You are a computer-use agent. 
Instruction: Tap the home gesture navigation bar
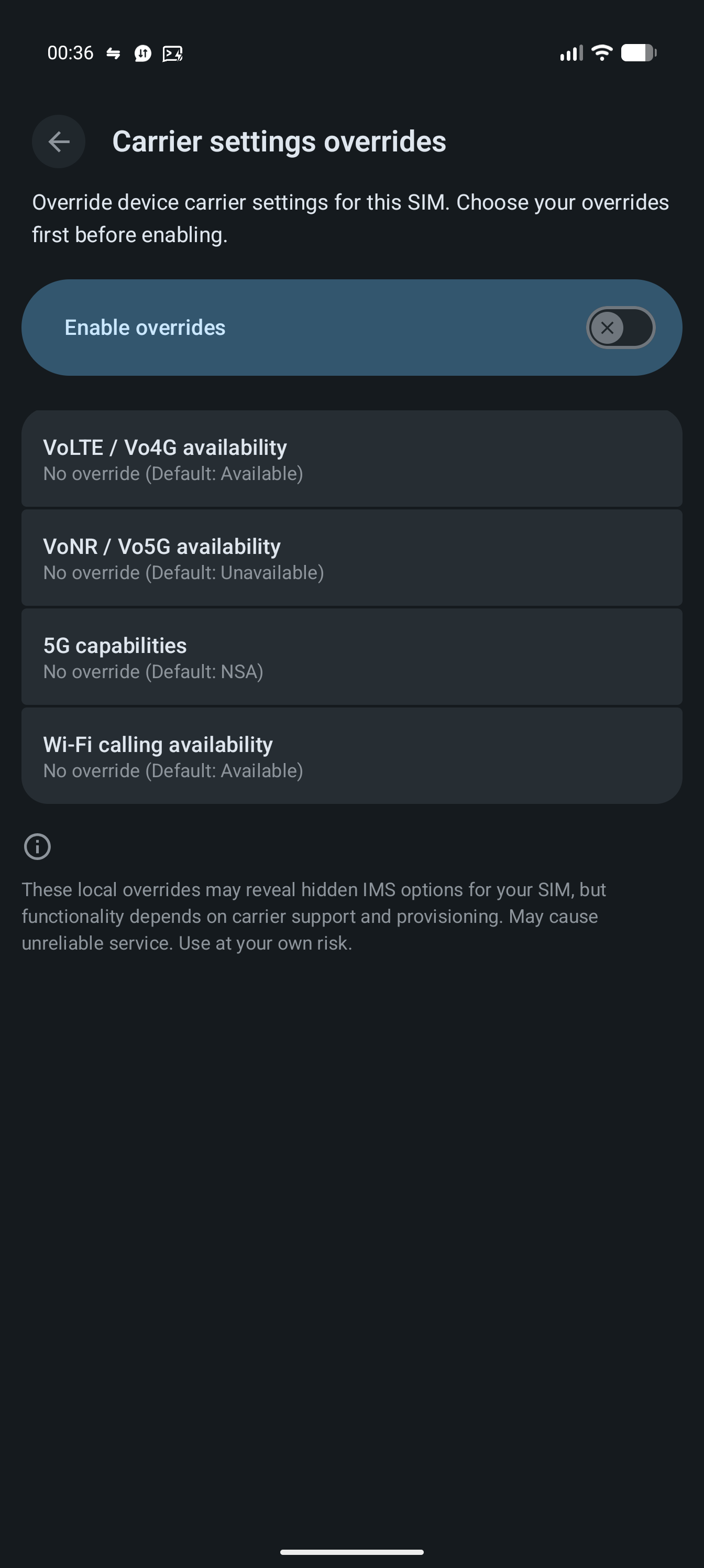tap(351, 1552)
